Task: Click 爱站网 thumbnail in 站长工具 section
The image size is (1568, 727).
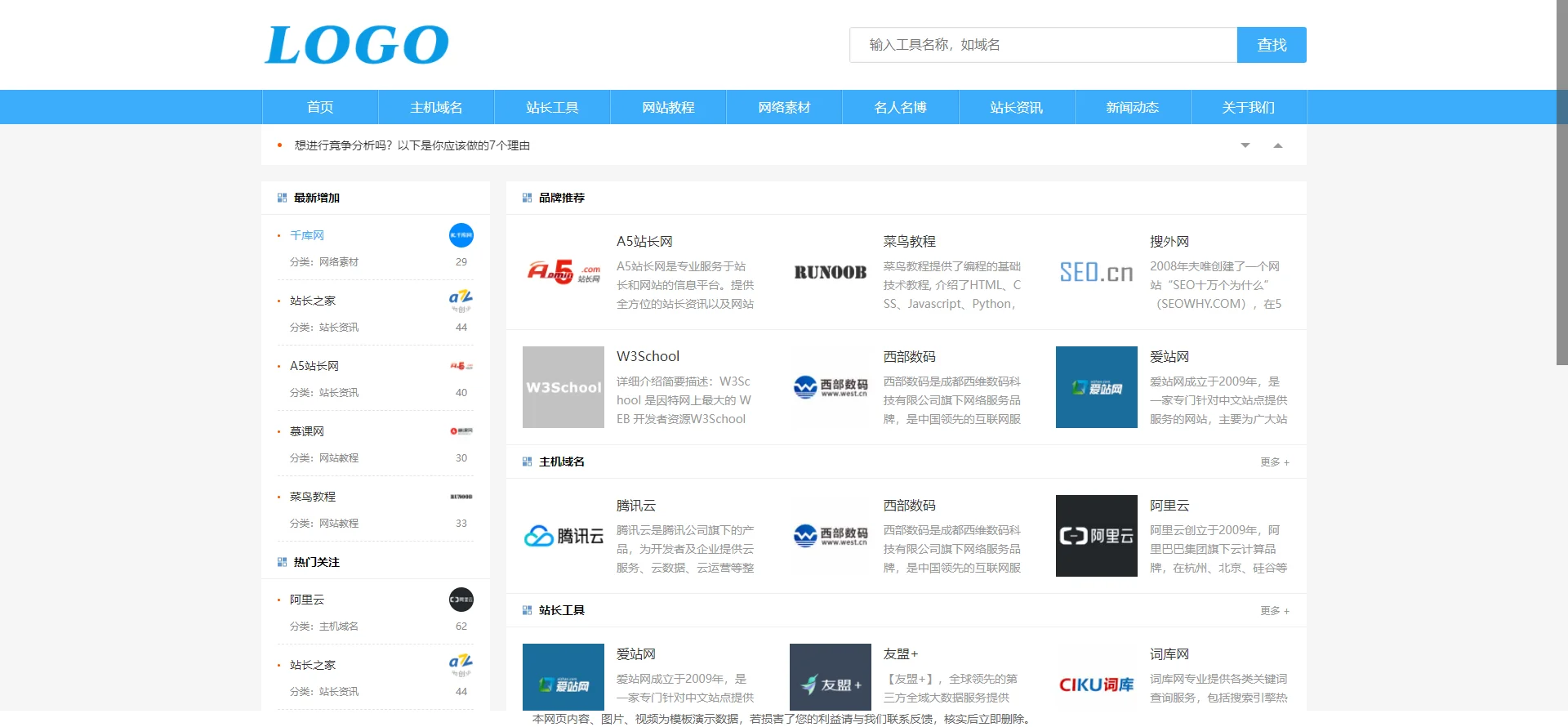Action: pos(563,677)
